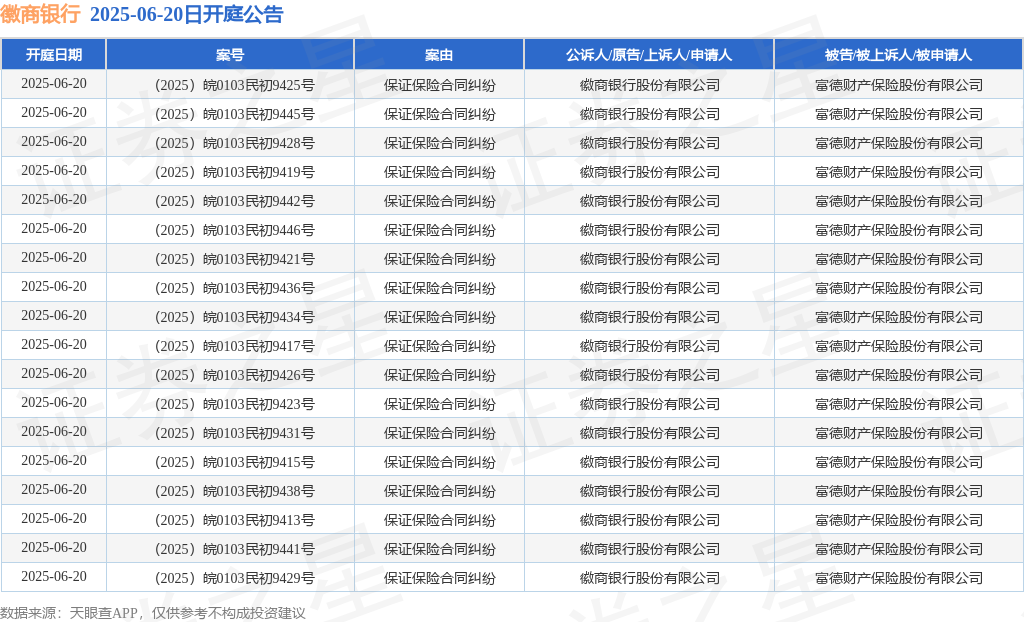This screenshot has height=622, width=1024.
Task: Click 保证保险合同纠纷 in the 9426号 row
Action: point(440,375)
